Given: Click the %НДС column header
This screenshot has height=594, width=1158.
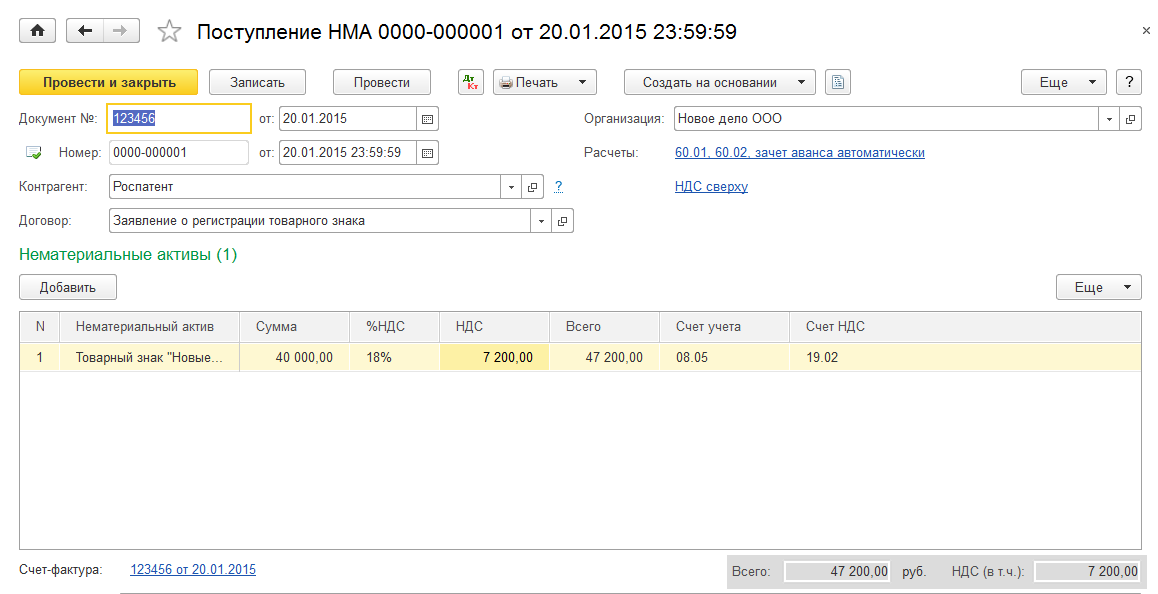Looking at the screenshot, I should (394, 327).
